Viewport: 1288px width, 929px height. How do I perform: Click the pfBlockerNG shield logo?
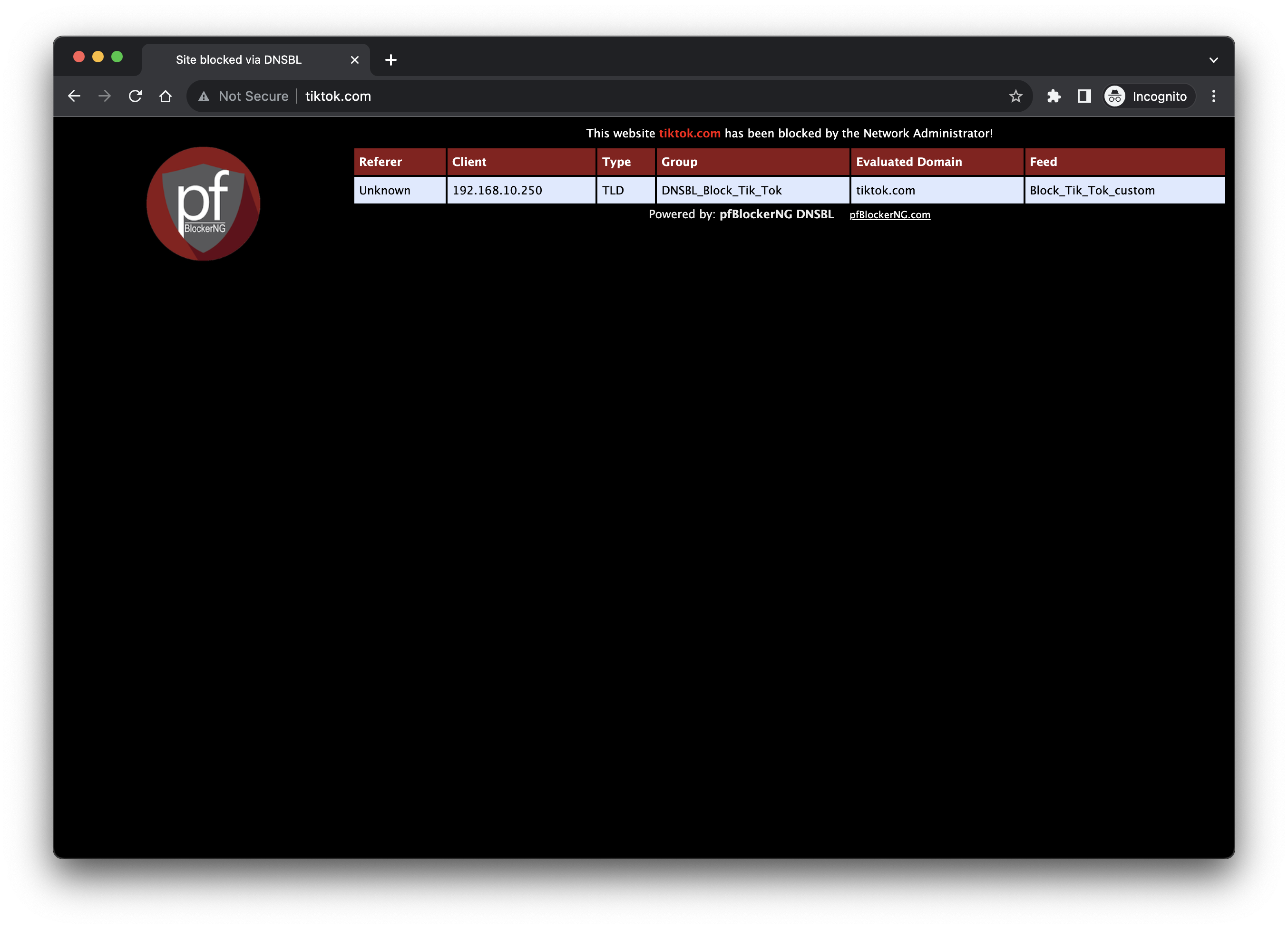203,203
